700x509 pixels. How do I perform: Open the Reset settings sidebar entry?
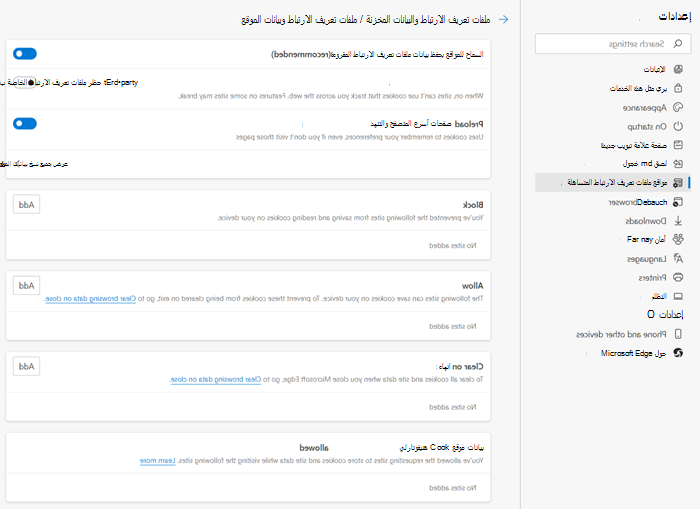665,314
